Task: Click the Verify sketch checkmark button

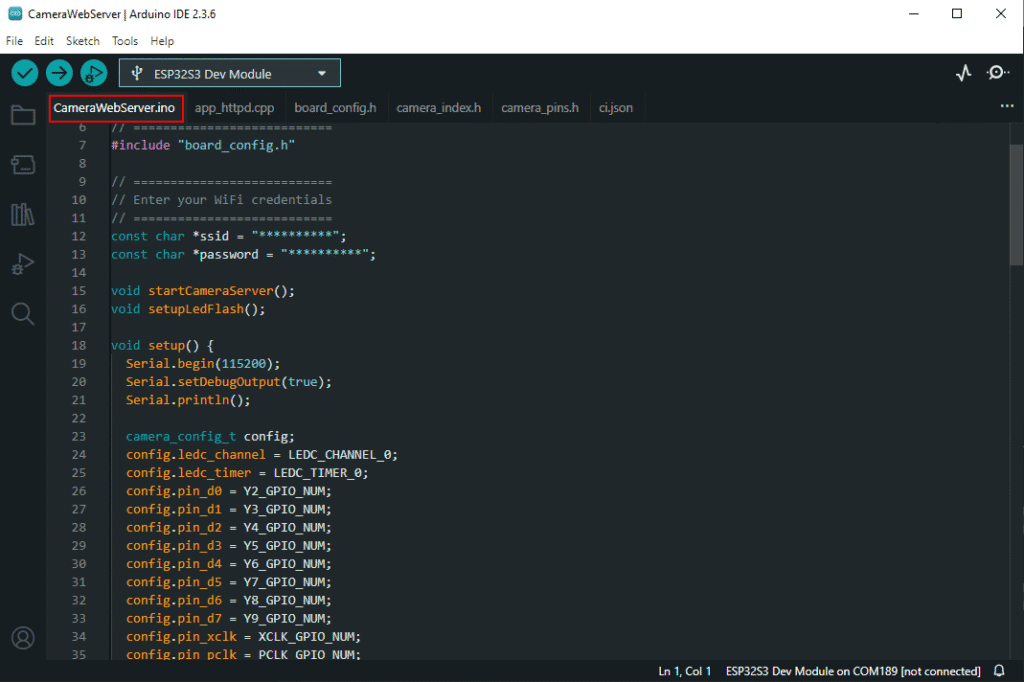Action: (x=25, y=73)
